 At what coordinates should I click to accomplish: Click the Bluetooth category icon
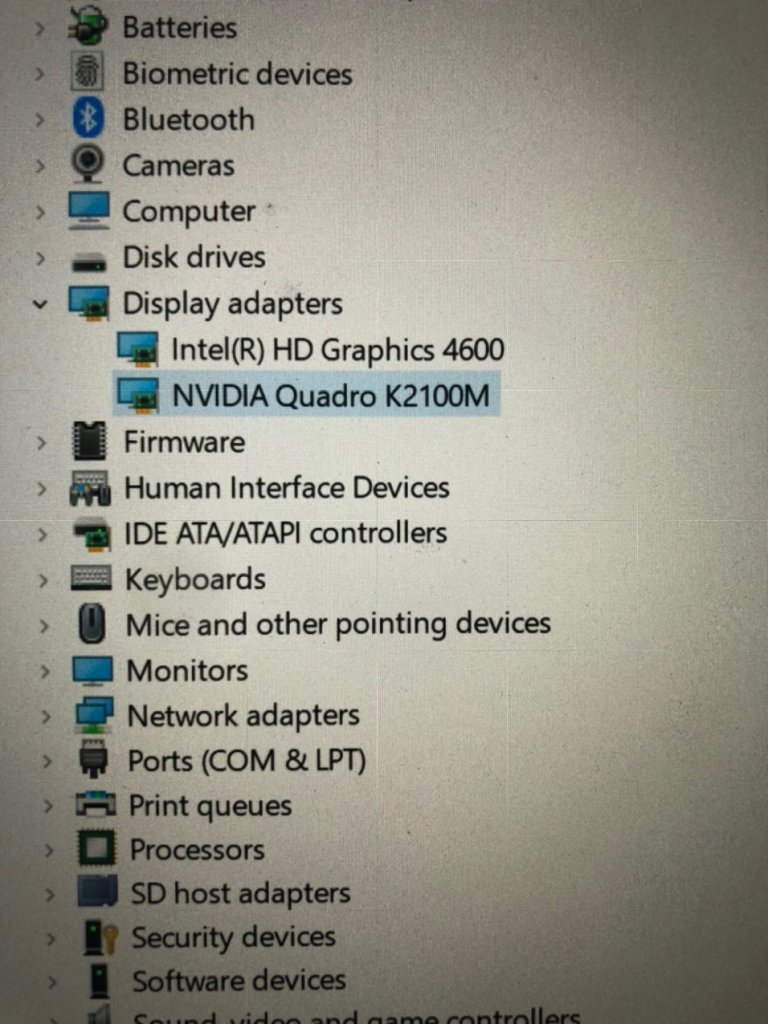[x=88, y=118]
